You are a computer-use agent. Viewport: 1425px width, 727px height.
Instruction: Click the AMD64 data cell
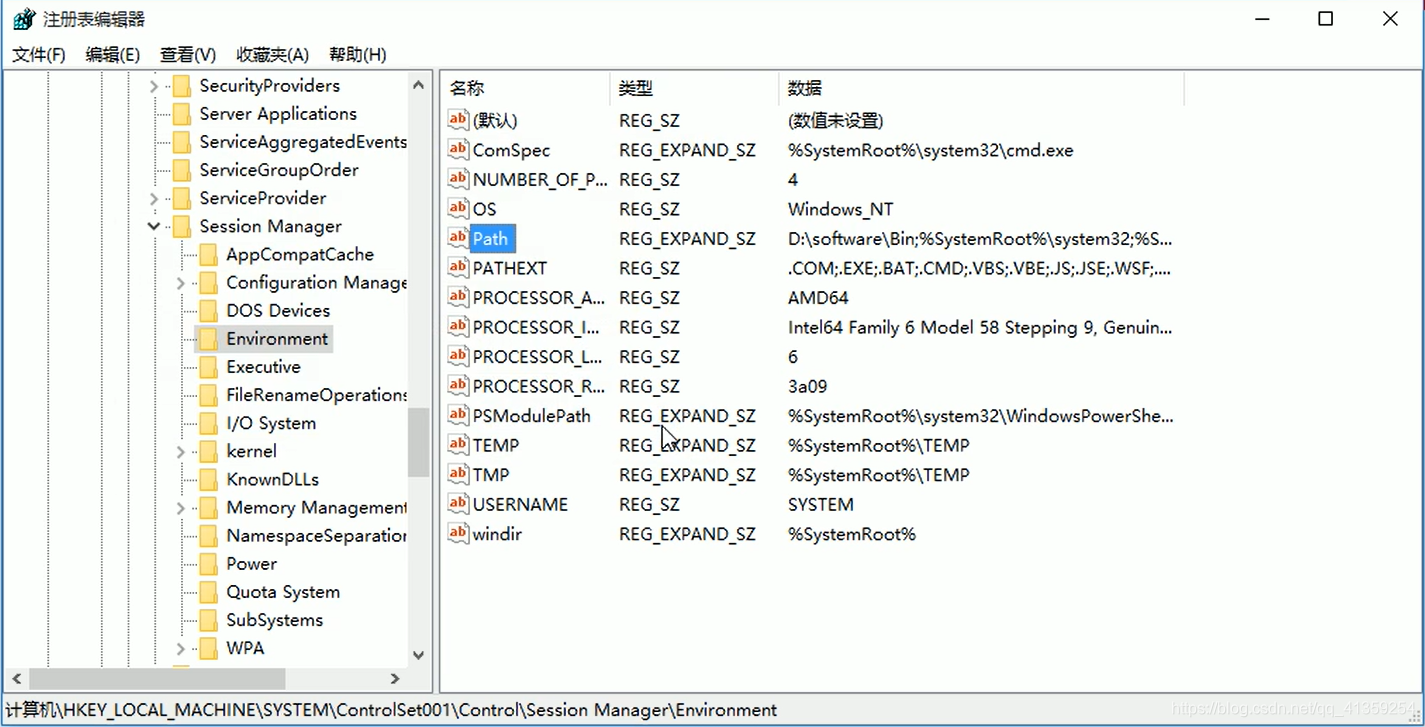coord(818,297)
